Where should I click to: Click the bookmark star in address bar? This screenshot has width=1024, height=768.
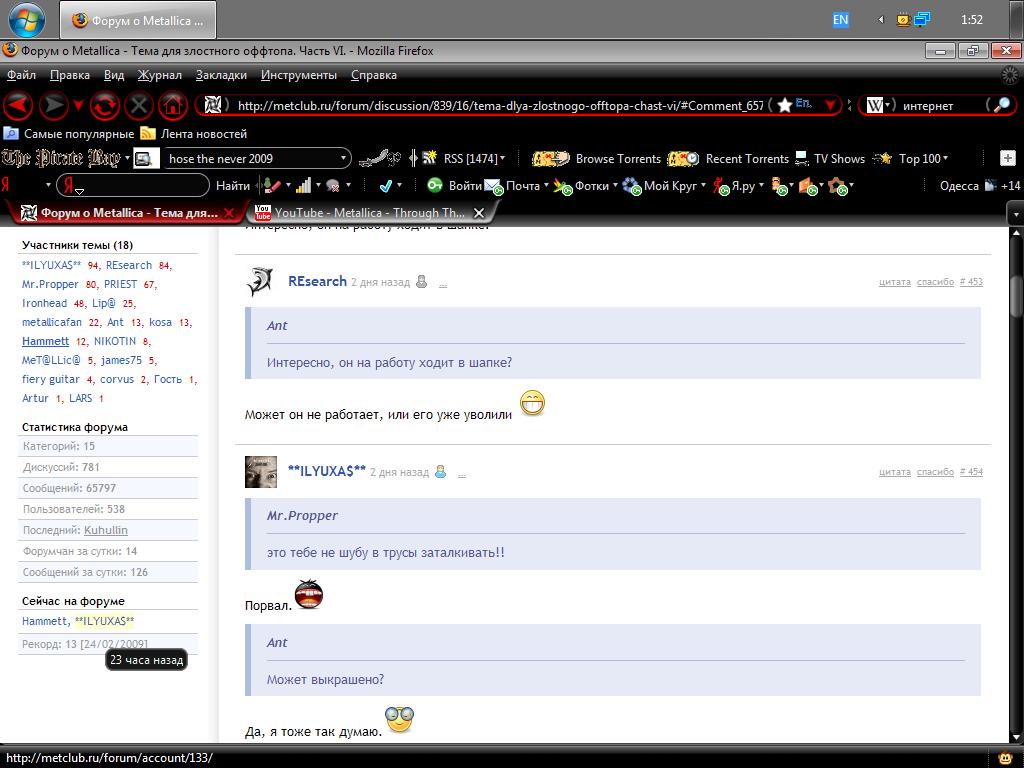785,105
